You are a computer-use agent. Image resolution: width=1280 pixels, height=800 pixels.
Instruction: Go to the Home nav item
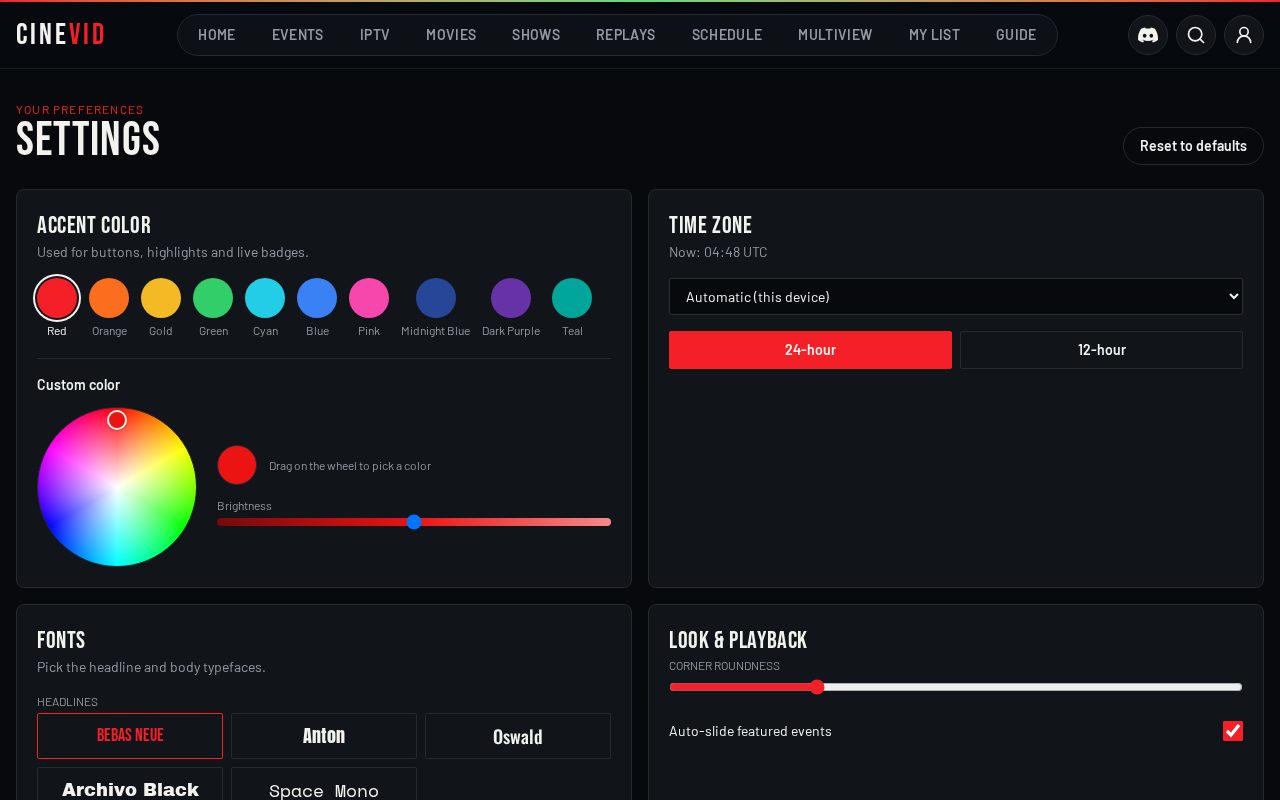pos(217,35)
